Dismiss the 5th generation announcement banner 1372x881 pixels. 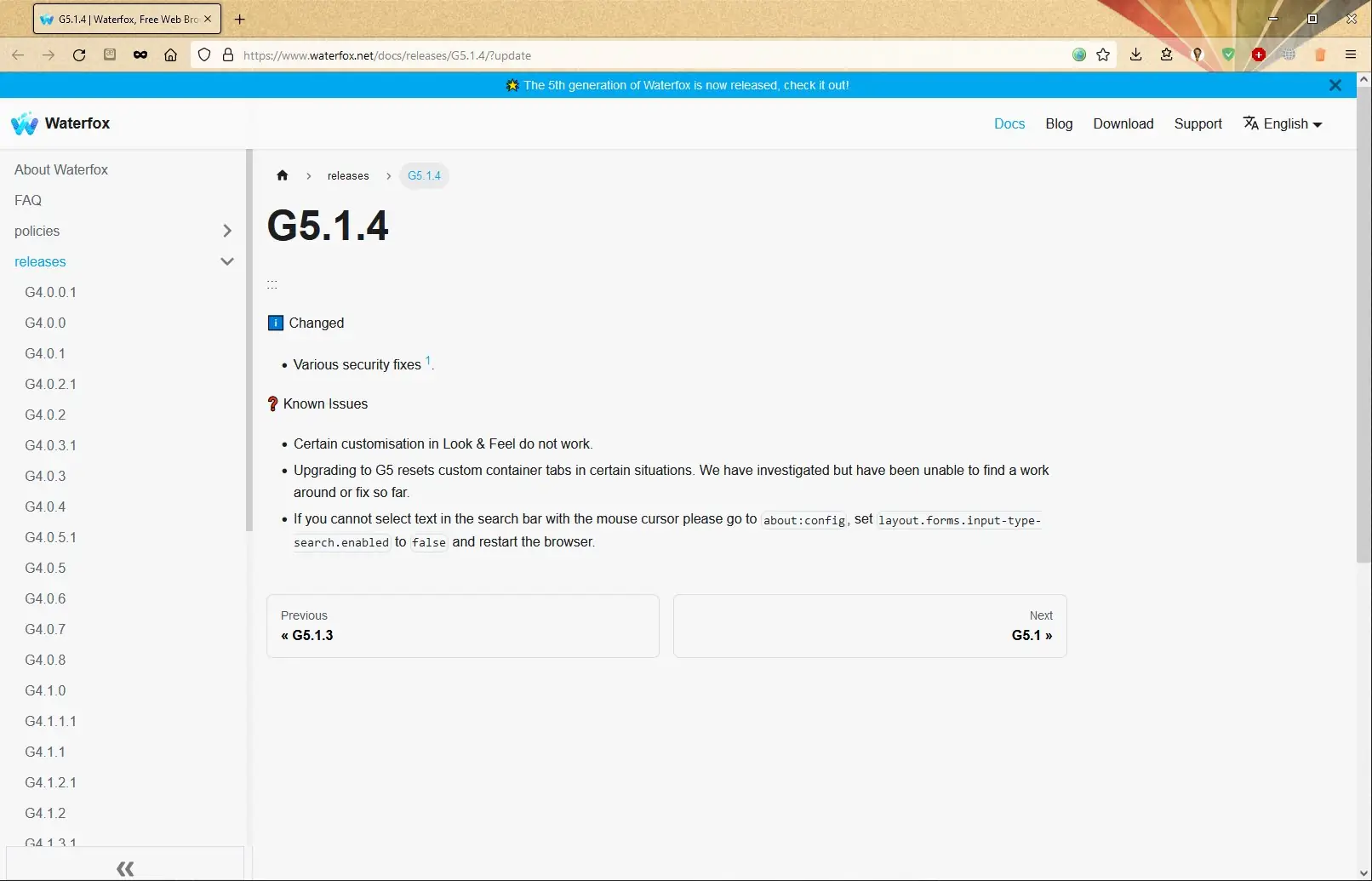click(x=1335, y=85)
